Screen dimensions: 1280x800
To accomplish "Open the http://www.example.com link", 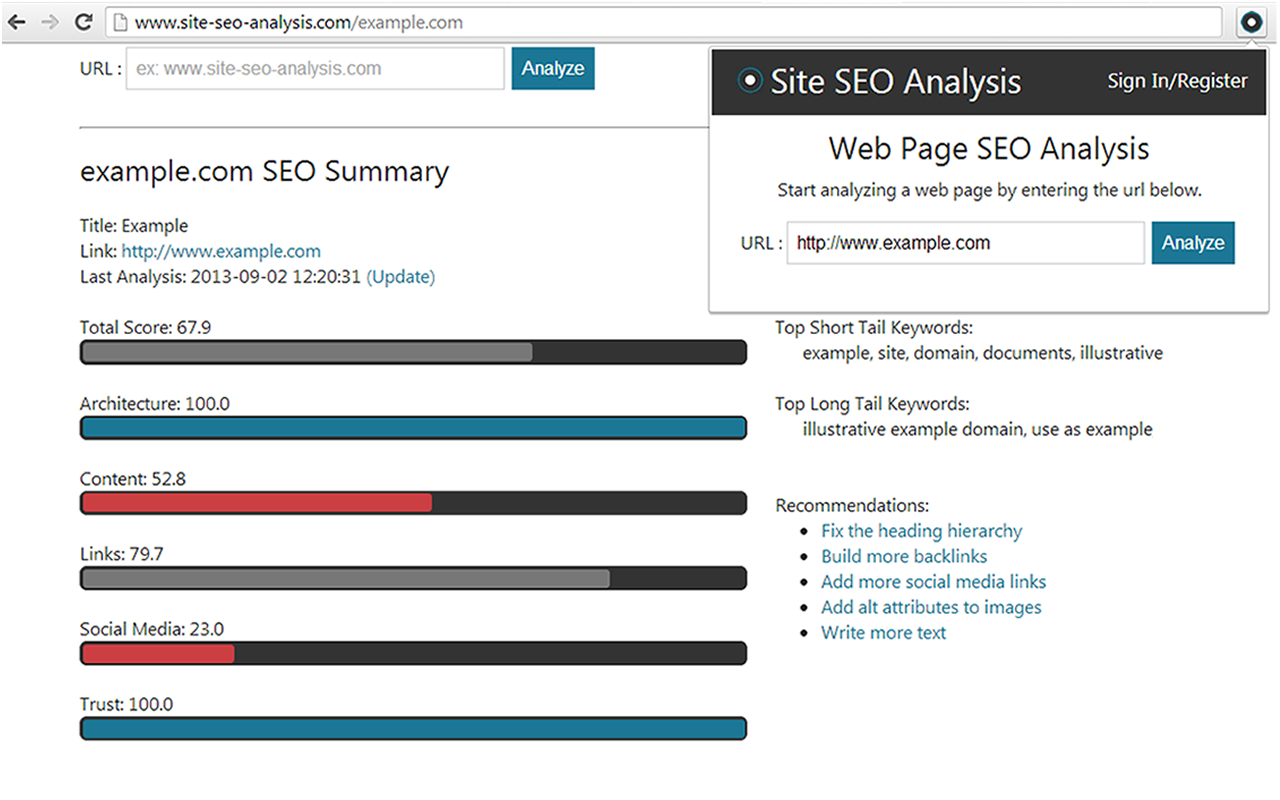I will pyautogui.click(x=221, y=251).
